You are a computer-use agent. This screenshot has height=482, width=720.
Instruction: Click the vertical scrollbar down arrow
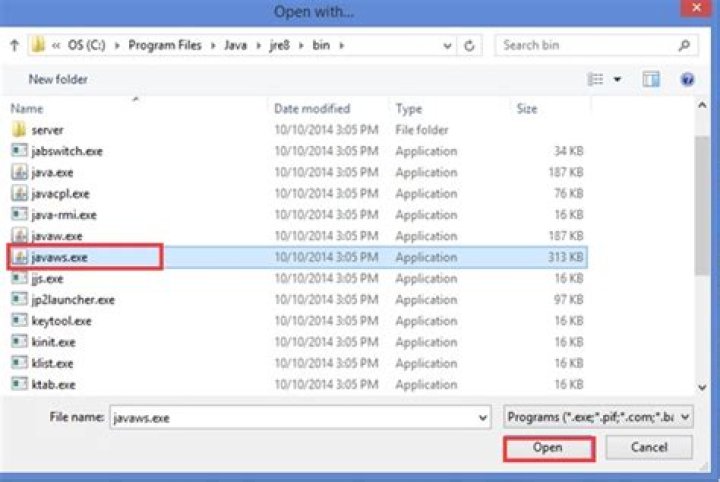coord(702,386)
